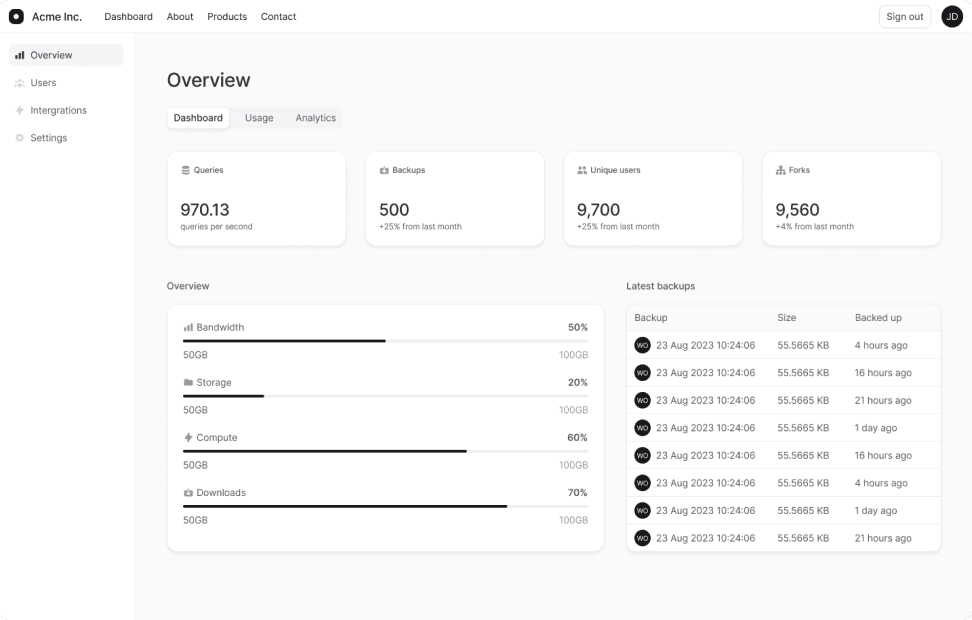Screen dimensions: 972x620
Task: Click 50GB value under Compute
Action: click(x=195, y=465)
